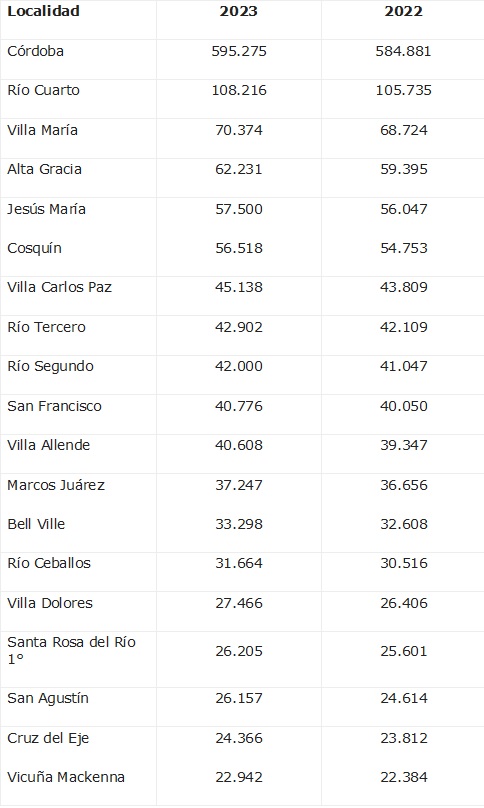This screenshot has width=484, height=808.
Task: Select Marcos Juárez 2022 value 36.656
Action: pos(404,485)
